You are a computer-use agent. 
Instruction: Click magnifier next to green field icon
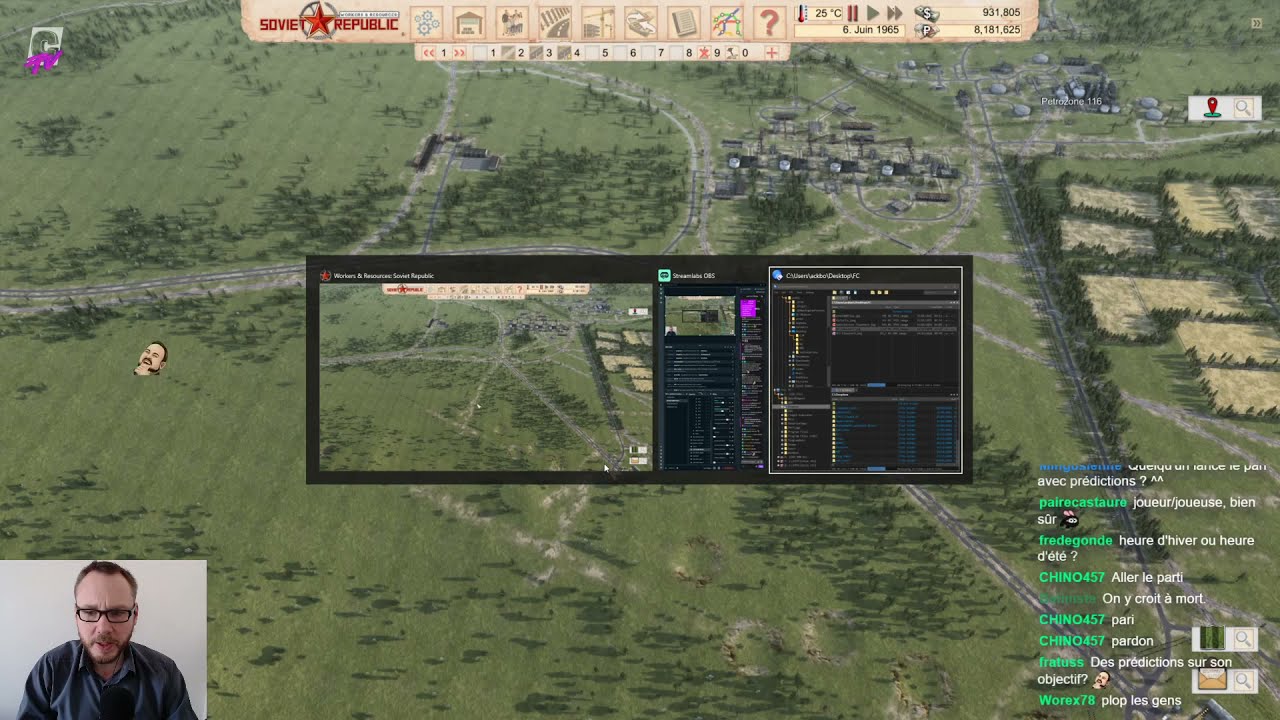pyautogui.click(x=1243, y=638)
